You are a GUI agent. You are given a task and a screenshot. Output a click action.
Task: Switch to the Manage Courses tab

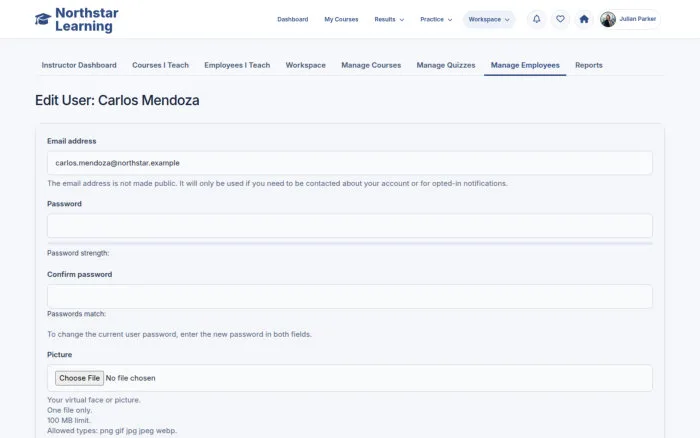[x=371, y=65]
